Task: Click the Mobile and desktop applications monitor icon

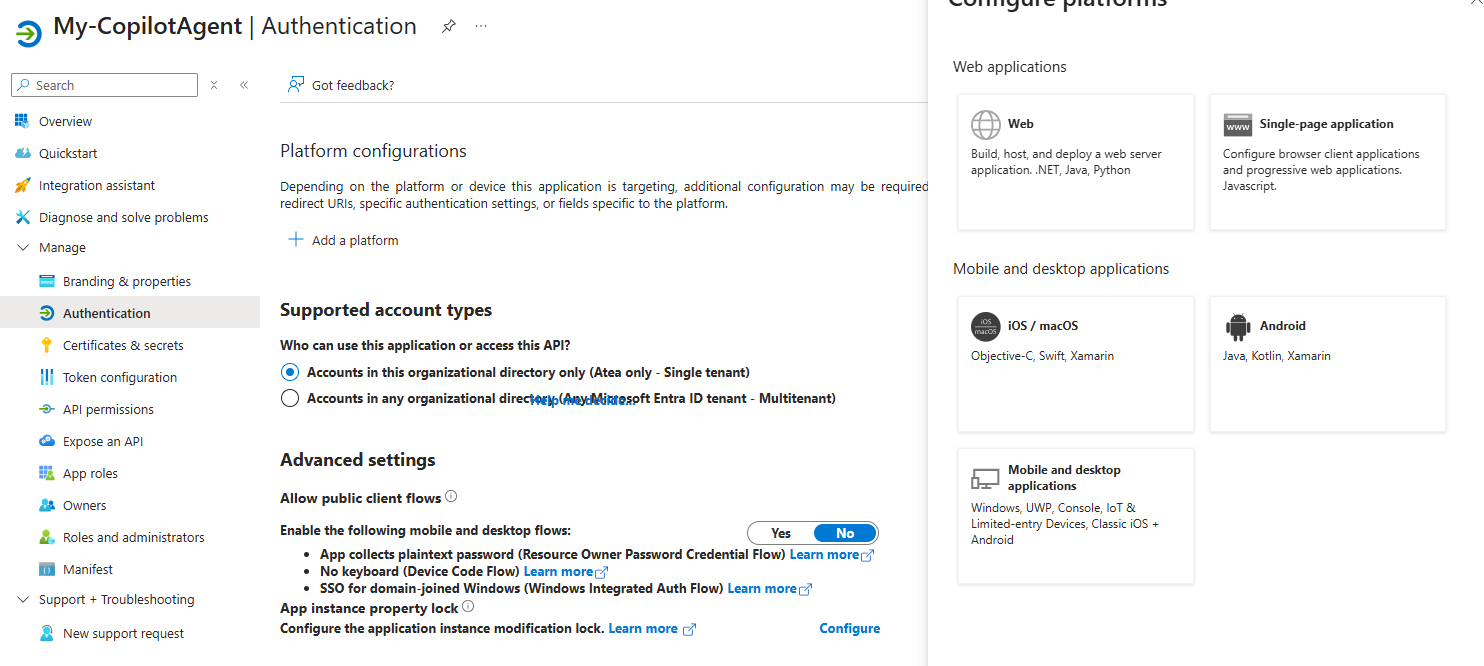Action: pyautogui.click(x=986, y=478)
